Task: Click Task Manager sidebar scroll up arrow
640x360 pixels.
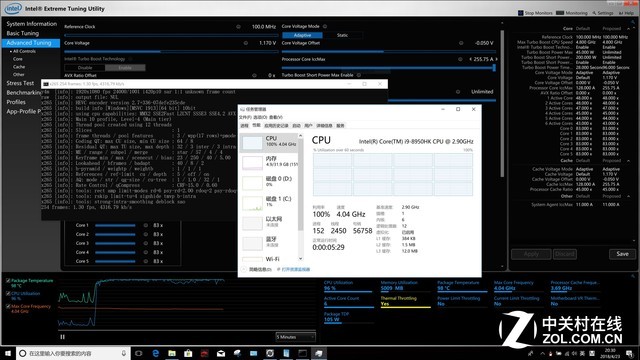Action: (x=301, y=136)
